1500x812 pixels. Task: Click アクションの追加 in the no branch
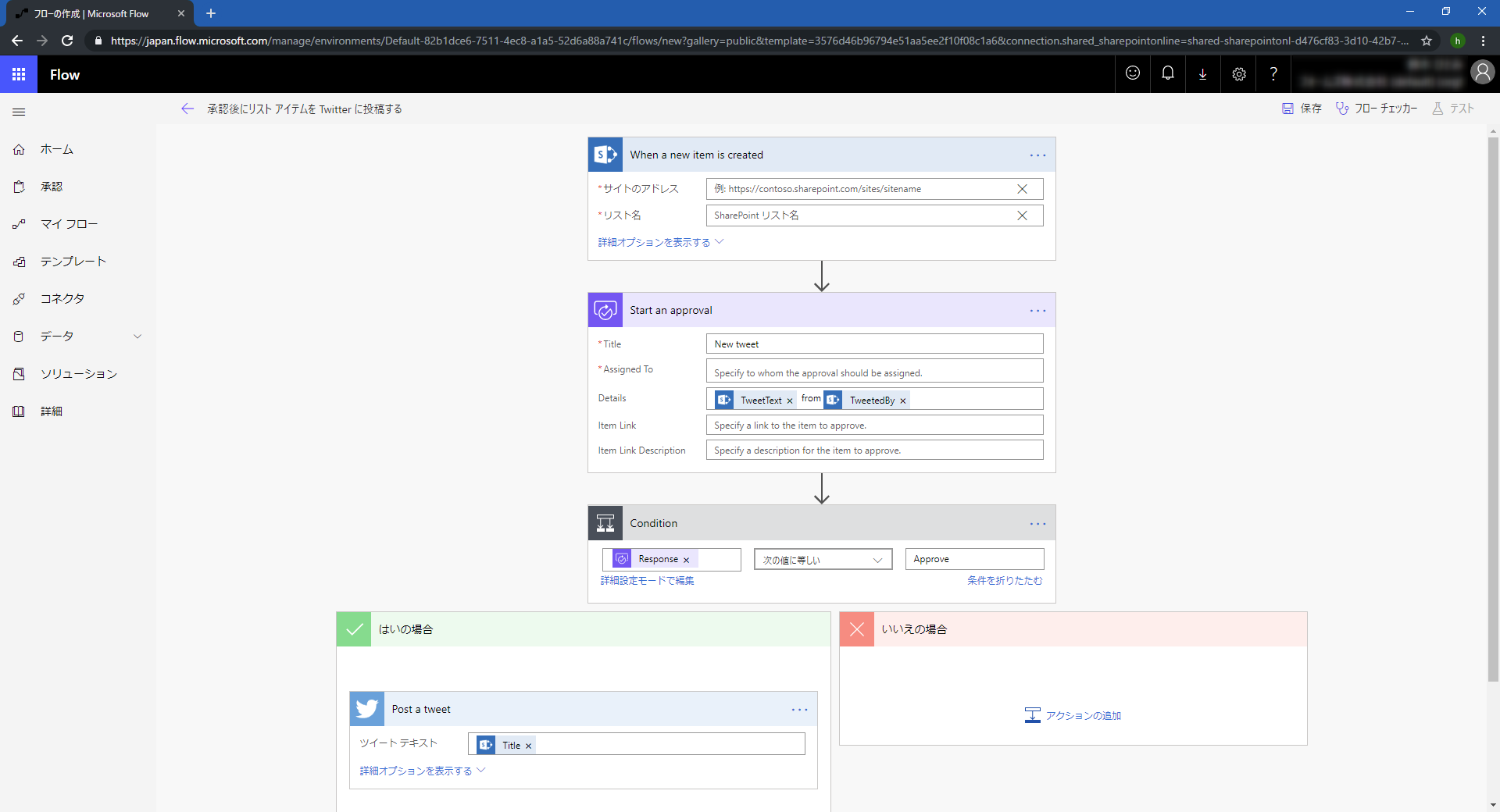(1073, 715)
